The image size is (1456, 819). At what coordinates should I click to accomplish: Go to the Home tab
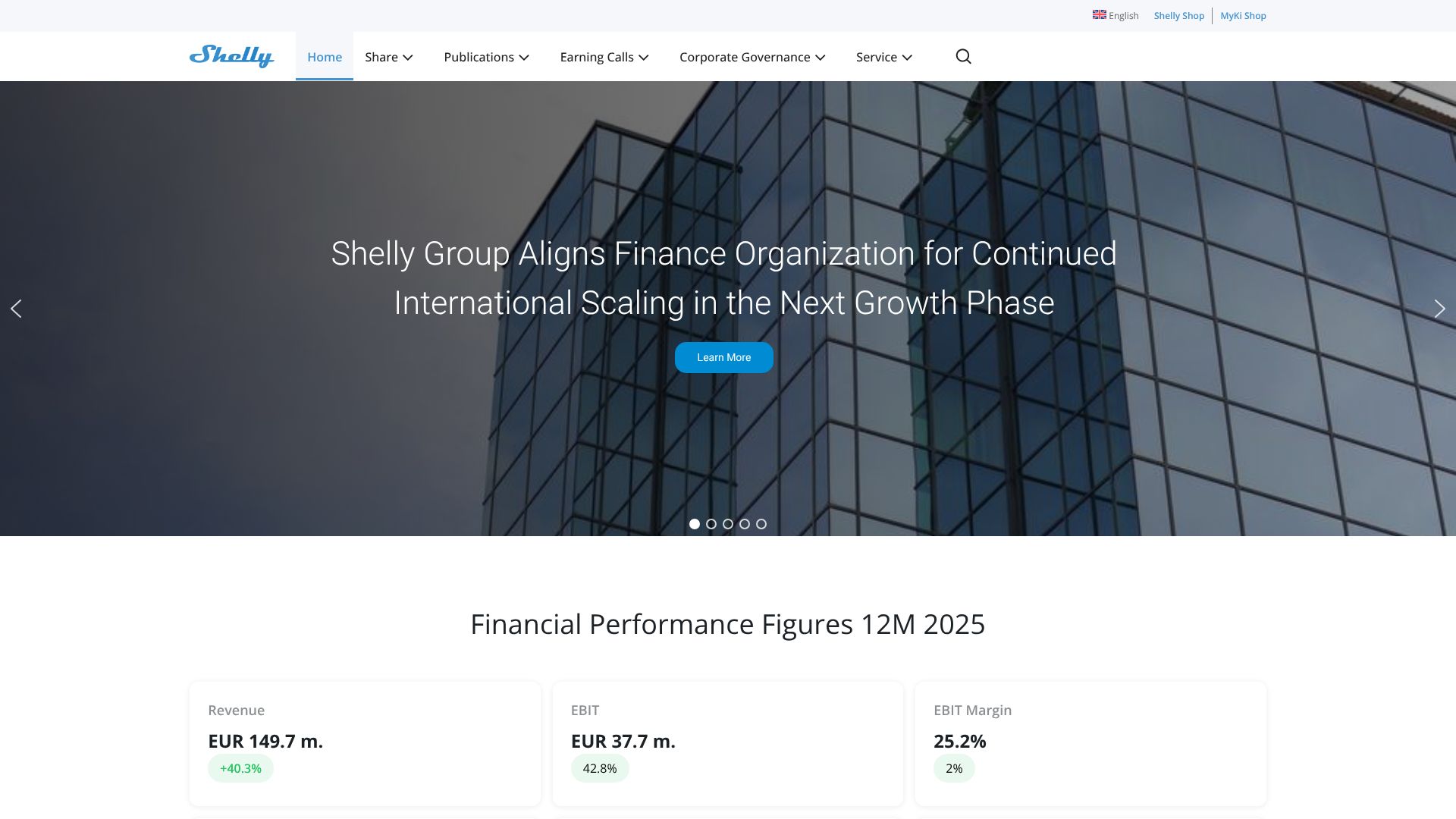[x=325, y=57]
